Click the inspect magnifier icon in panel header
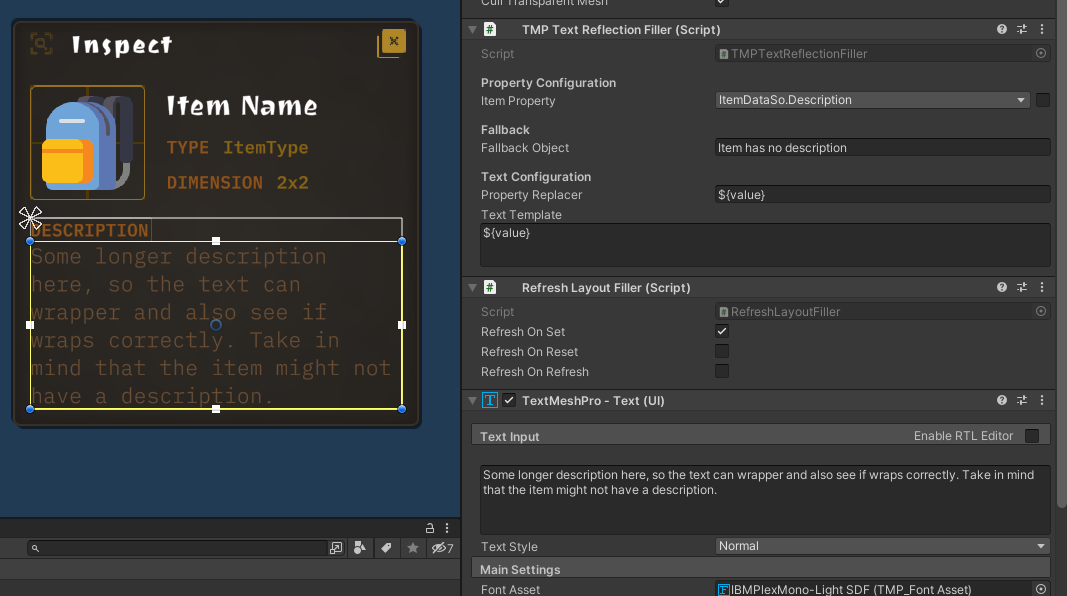Viewport: 1067px width, 596px height. coord(42,44)
